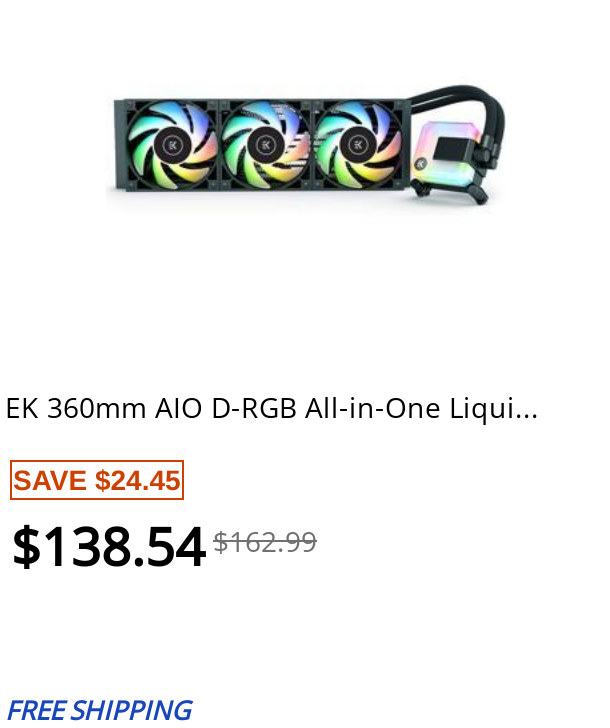610x728 pixels.
Task: Click the truncated "Liqui..." end of title
Action: pos(502,408)
